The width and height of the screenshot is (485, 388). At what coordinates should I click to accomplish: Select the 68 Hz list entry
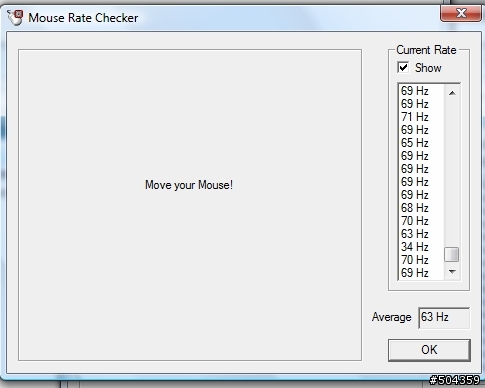(x=422, y=208)
